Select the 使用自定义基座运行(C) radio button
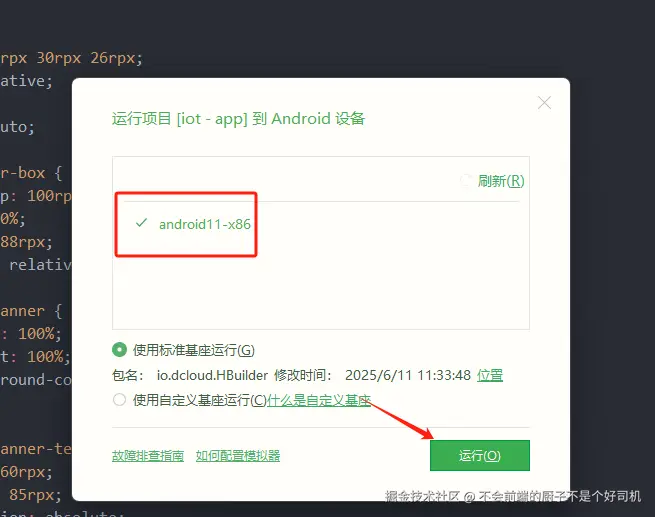The image size is (655, 517). (x=119, y=400)
